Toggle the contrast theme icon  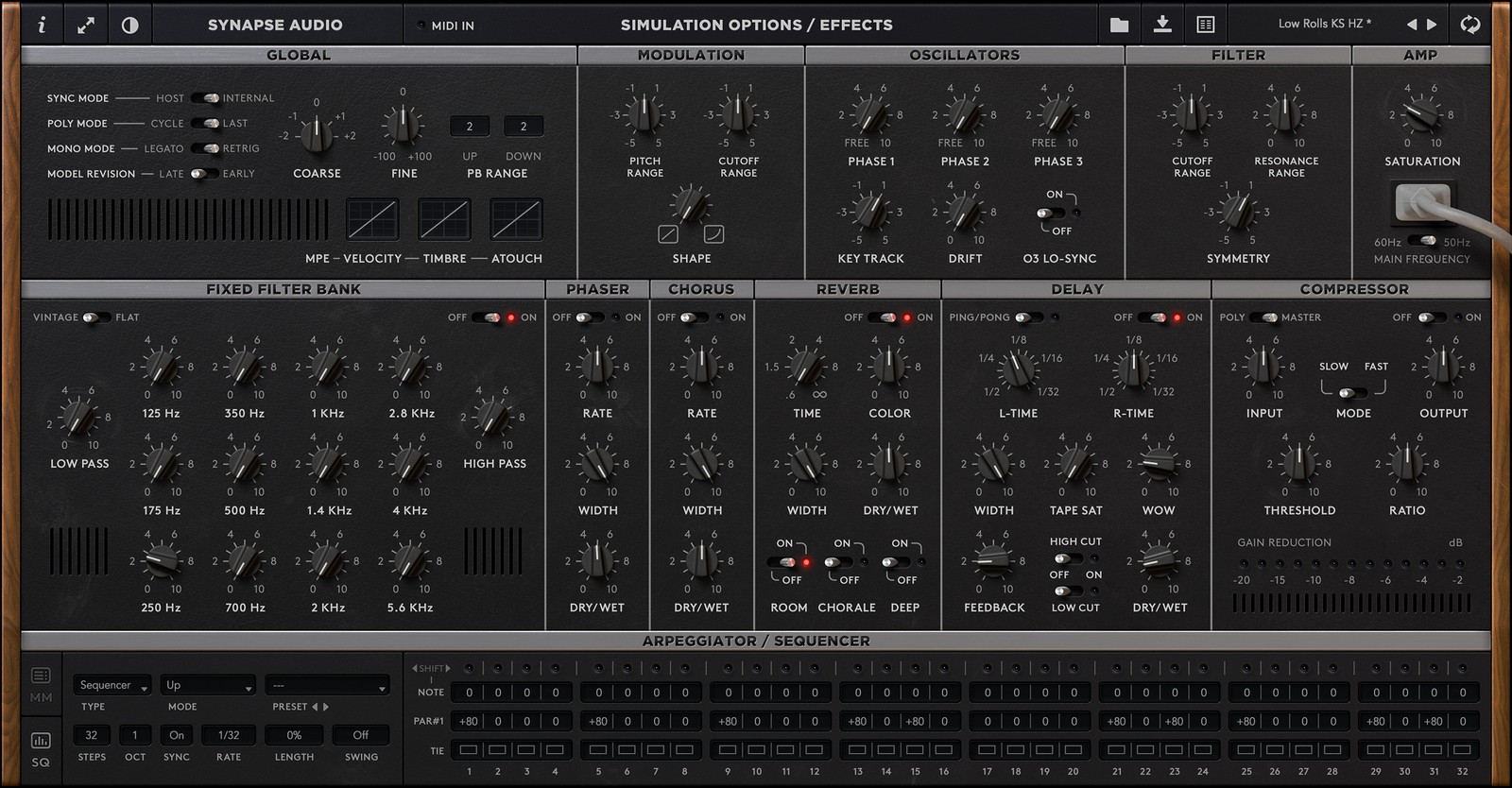[130, 26]
